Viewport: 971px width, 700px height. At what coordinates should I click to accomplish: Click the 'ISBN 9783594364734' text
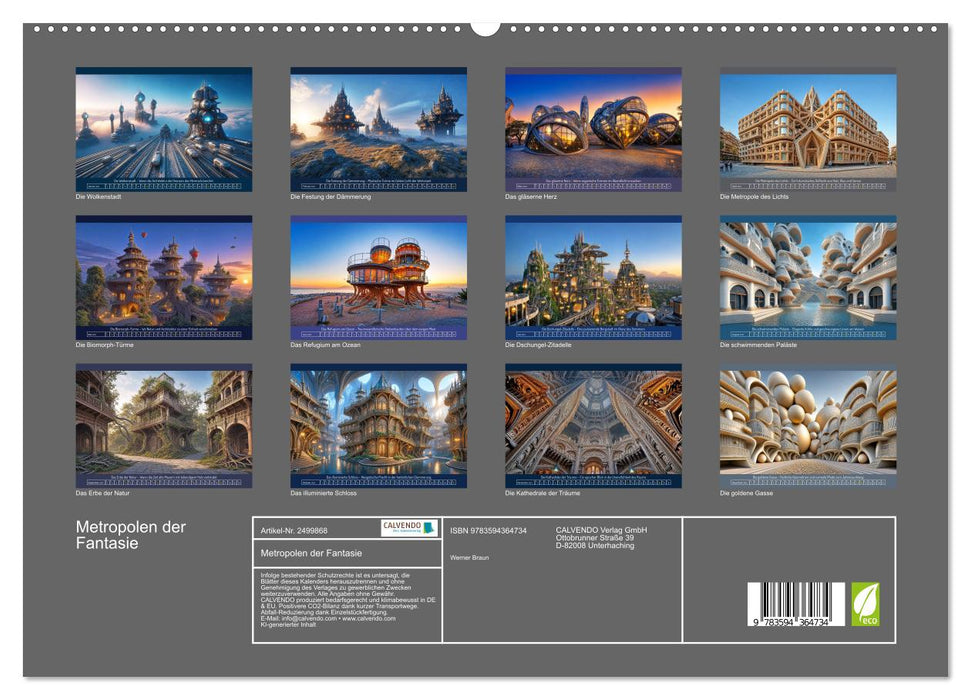[489, 531]
